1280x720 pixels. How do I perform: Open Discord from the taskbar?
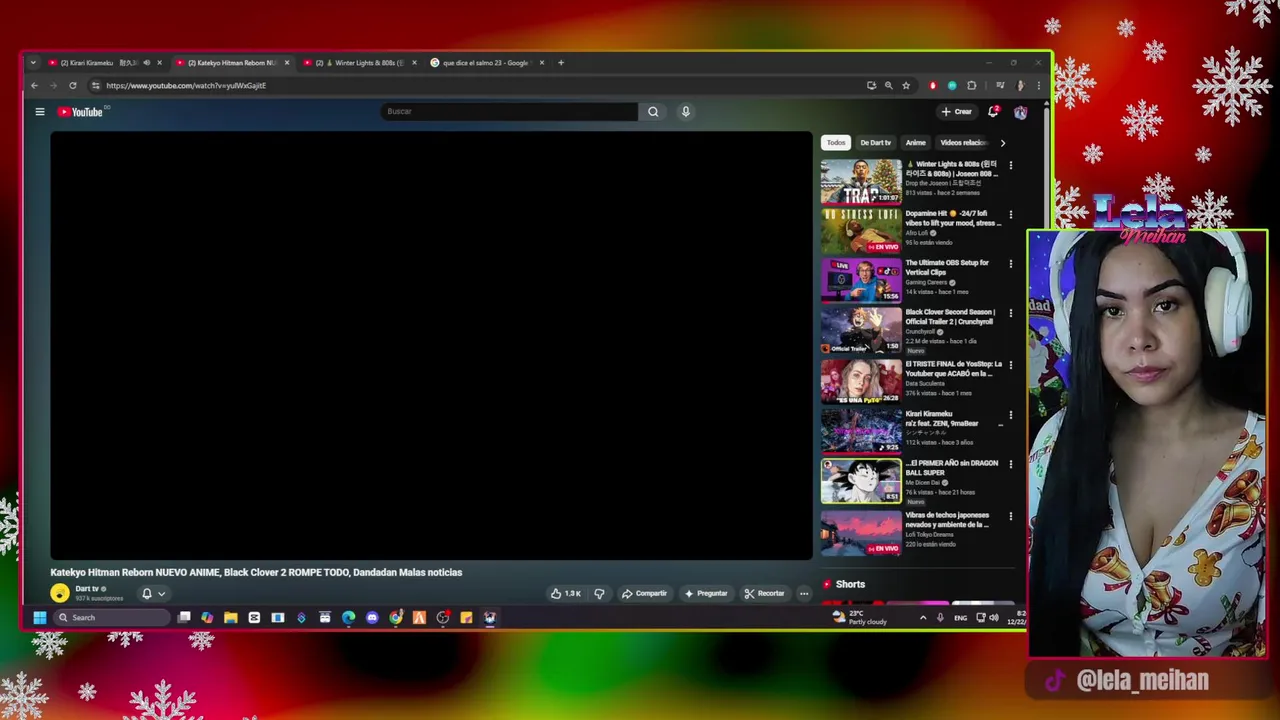[x=372, y=618]
